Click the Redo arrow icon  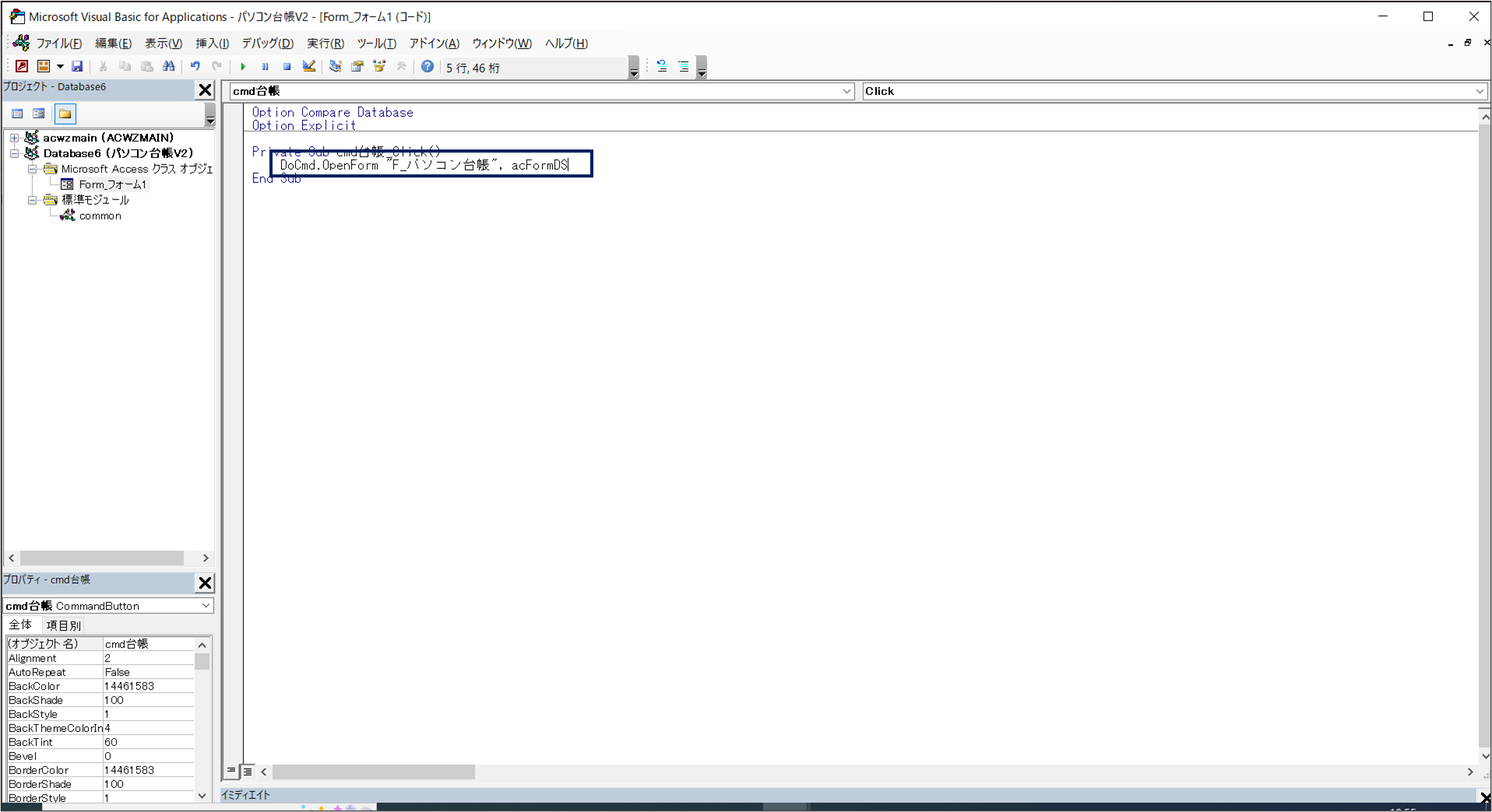click(217, 66)
